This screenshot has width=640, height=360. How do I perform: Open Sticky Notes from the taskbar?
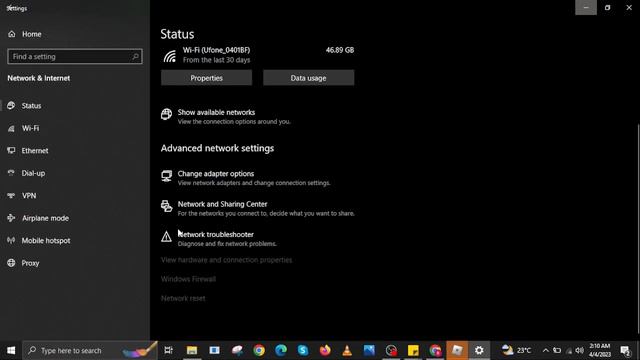[x=413, y=350]
